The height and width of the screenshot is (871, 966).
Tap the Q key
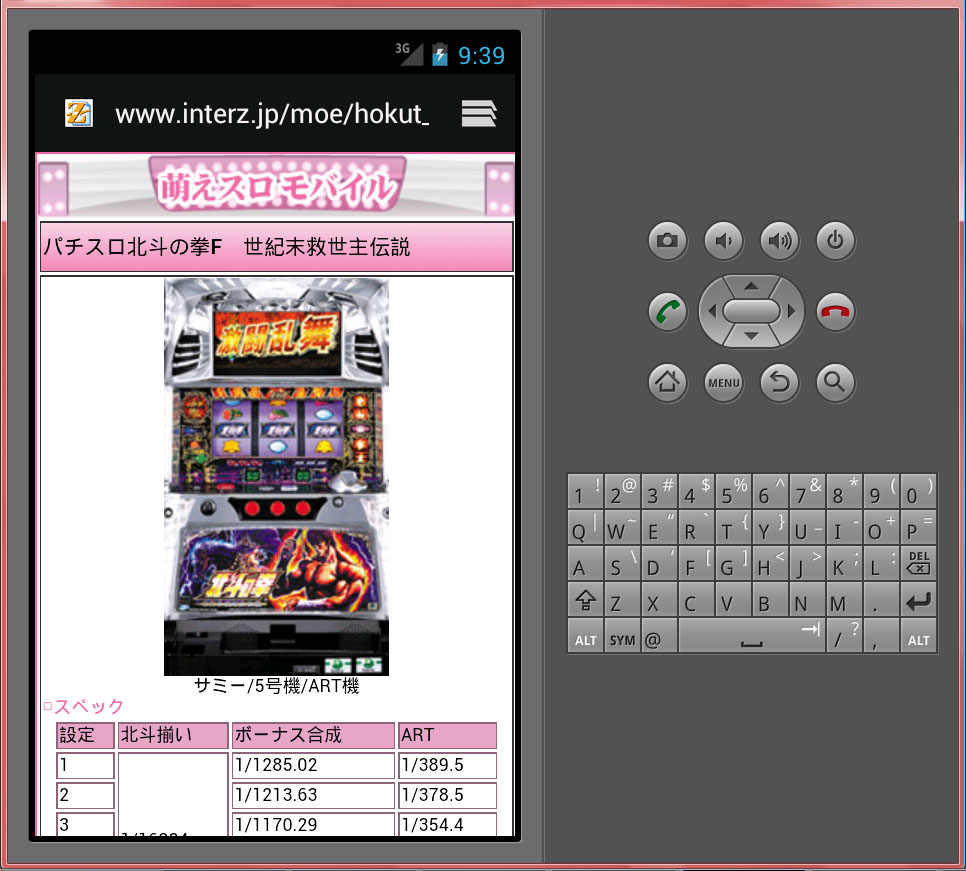(x=585, y=527)
